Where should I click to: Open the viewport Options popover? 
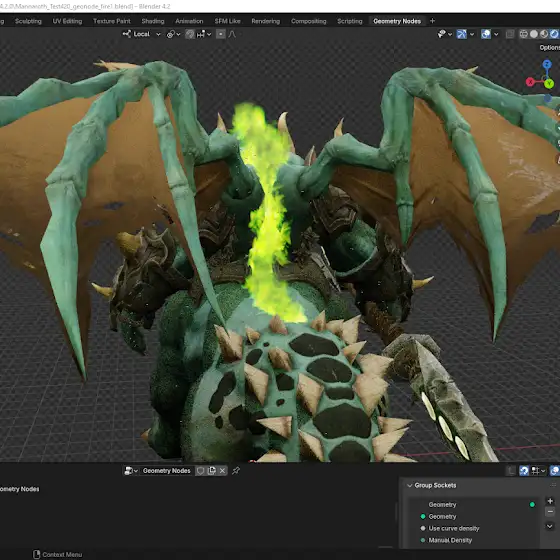[549, 48]
